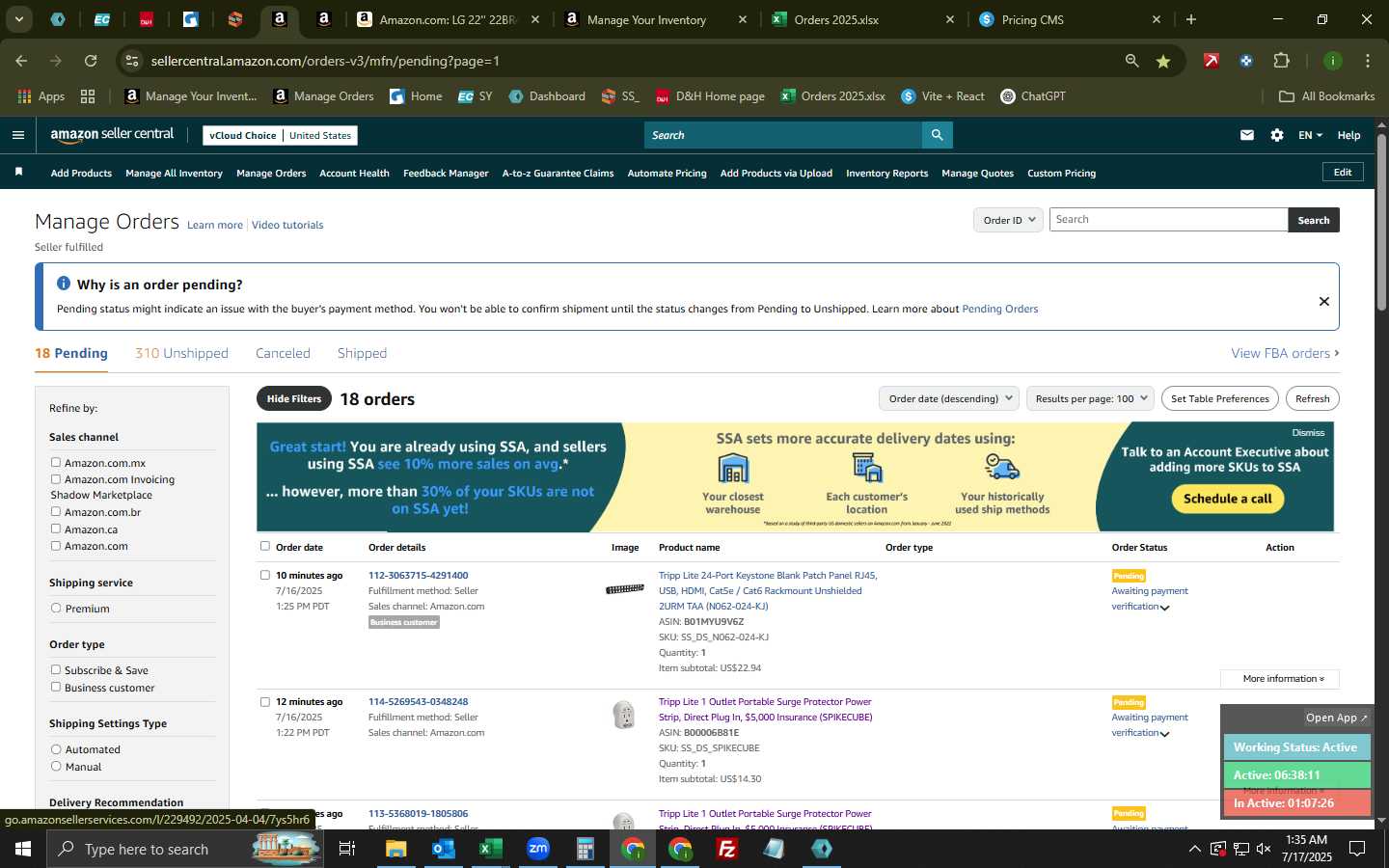Expand Awaiting payment verification for the SPIKECUBE order
1389x868 pixels.
pos(1150,725)
